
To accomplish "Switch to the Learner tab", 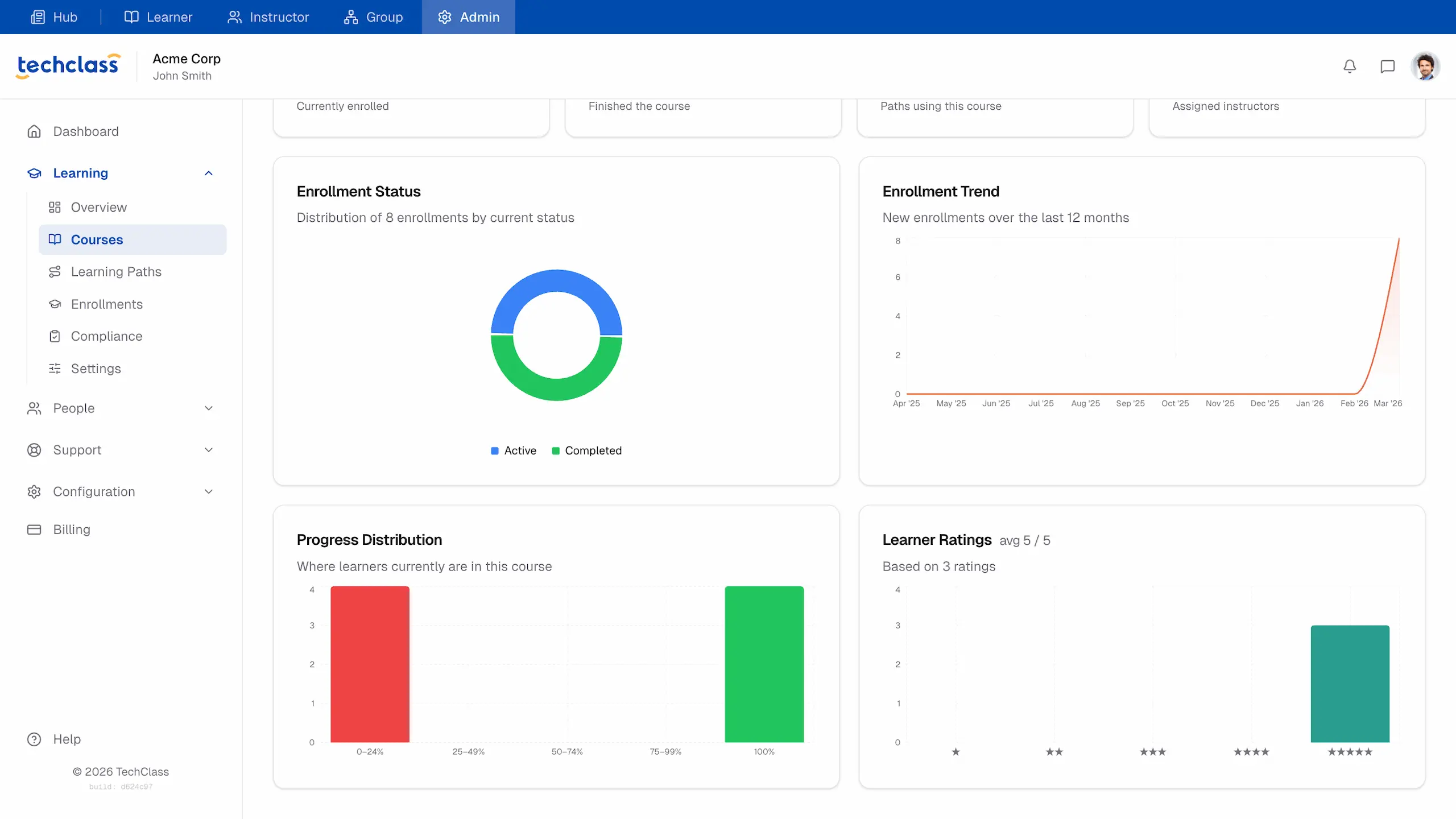I will tap(158, 17).
